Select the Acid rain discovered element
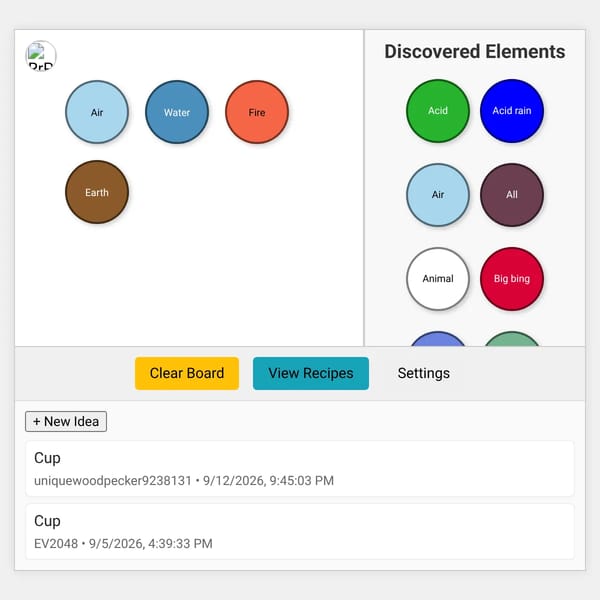Screen dimensions: 600x600 pyautogui.click(x=512, y=111)
